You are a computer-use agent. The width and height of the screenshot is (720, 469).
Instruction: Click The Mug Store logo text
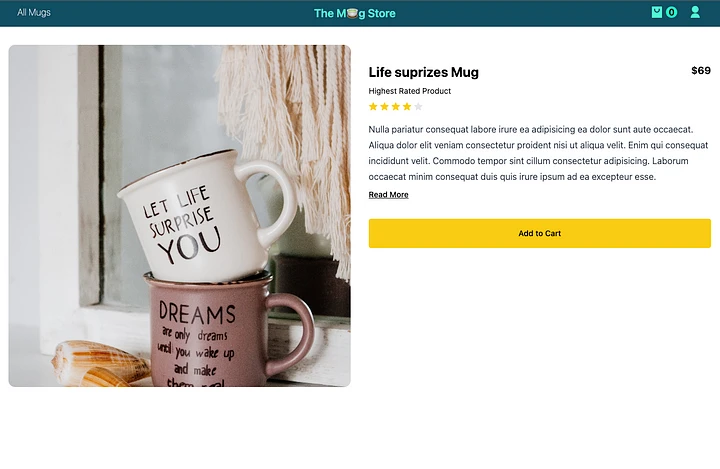[354, 13]
